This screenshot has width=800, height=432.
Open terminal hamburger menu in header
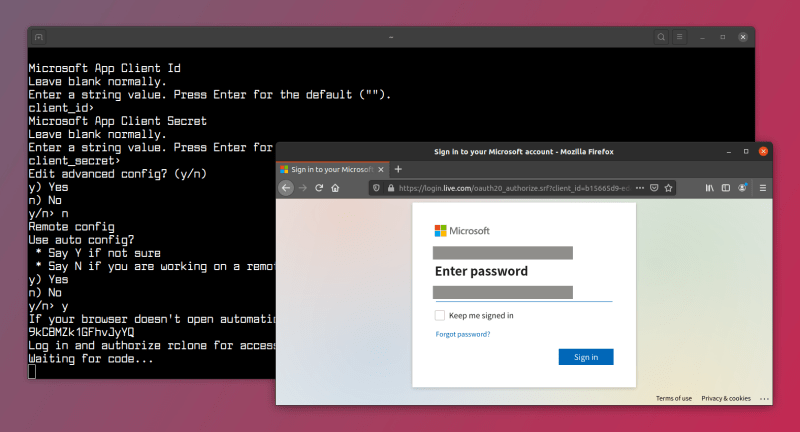[x=680, y=37]
